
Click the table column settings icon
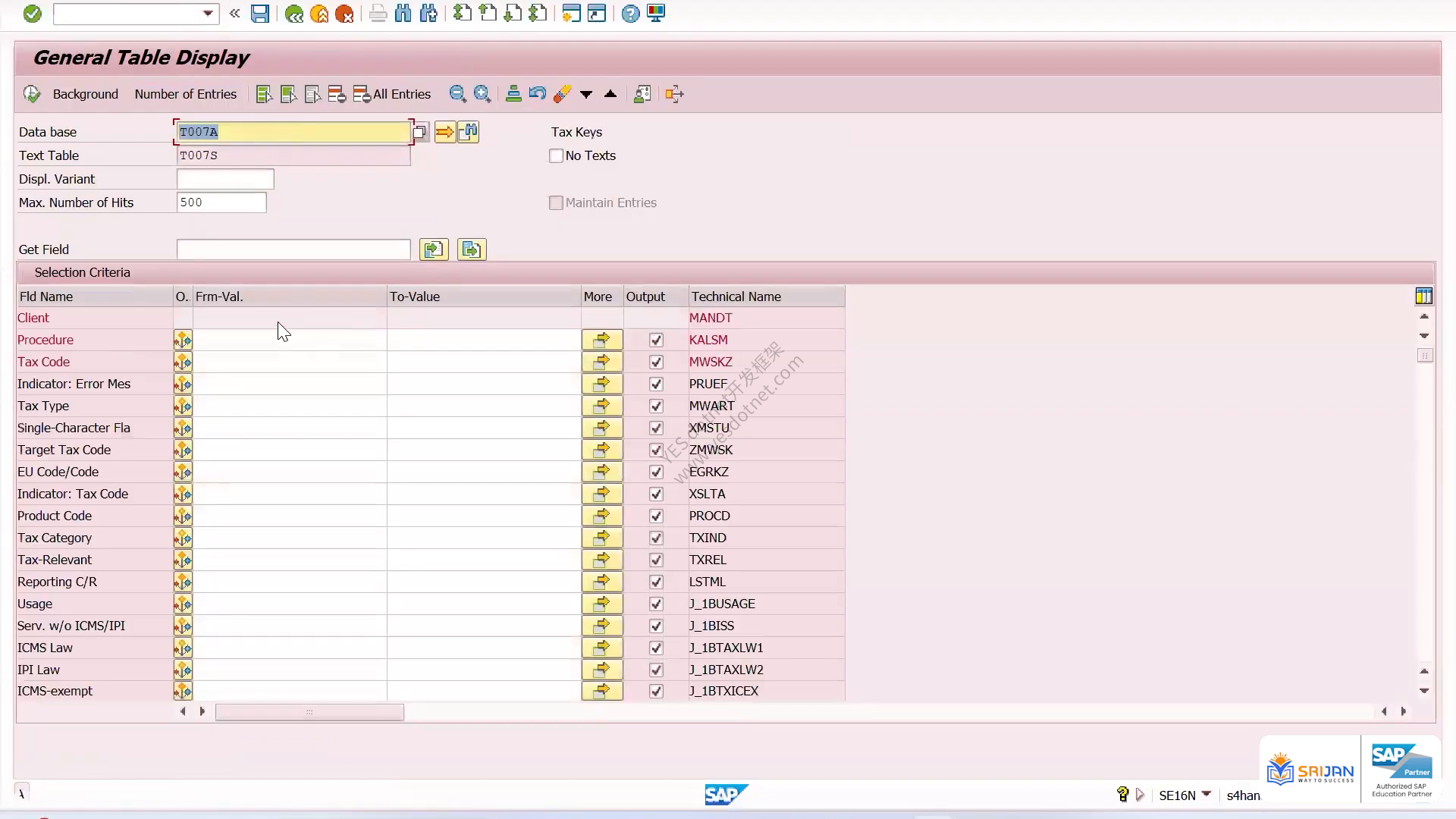tap(1424, 297)
